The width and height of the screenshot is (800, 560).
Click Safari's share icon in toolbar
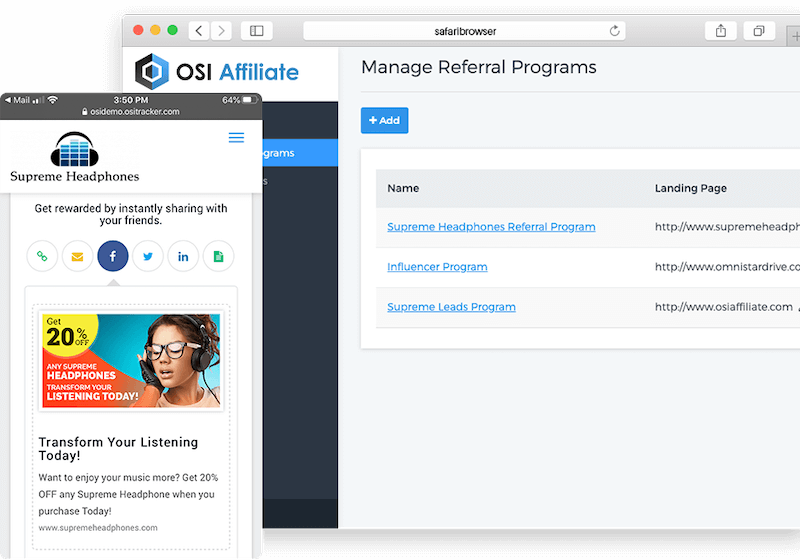coord(720,31)
